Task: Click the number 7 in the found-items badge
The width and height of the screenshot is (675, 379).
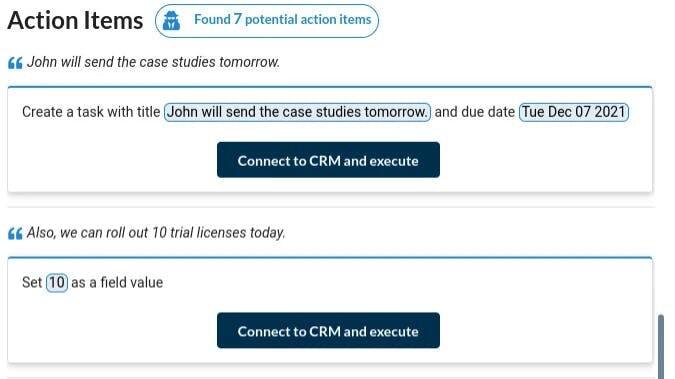Action: pos(238,19)
